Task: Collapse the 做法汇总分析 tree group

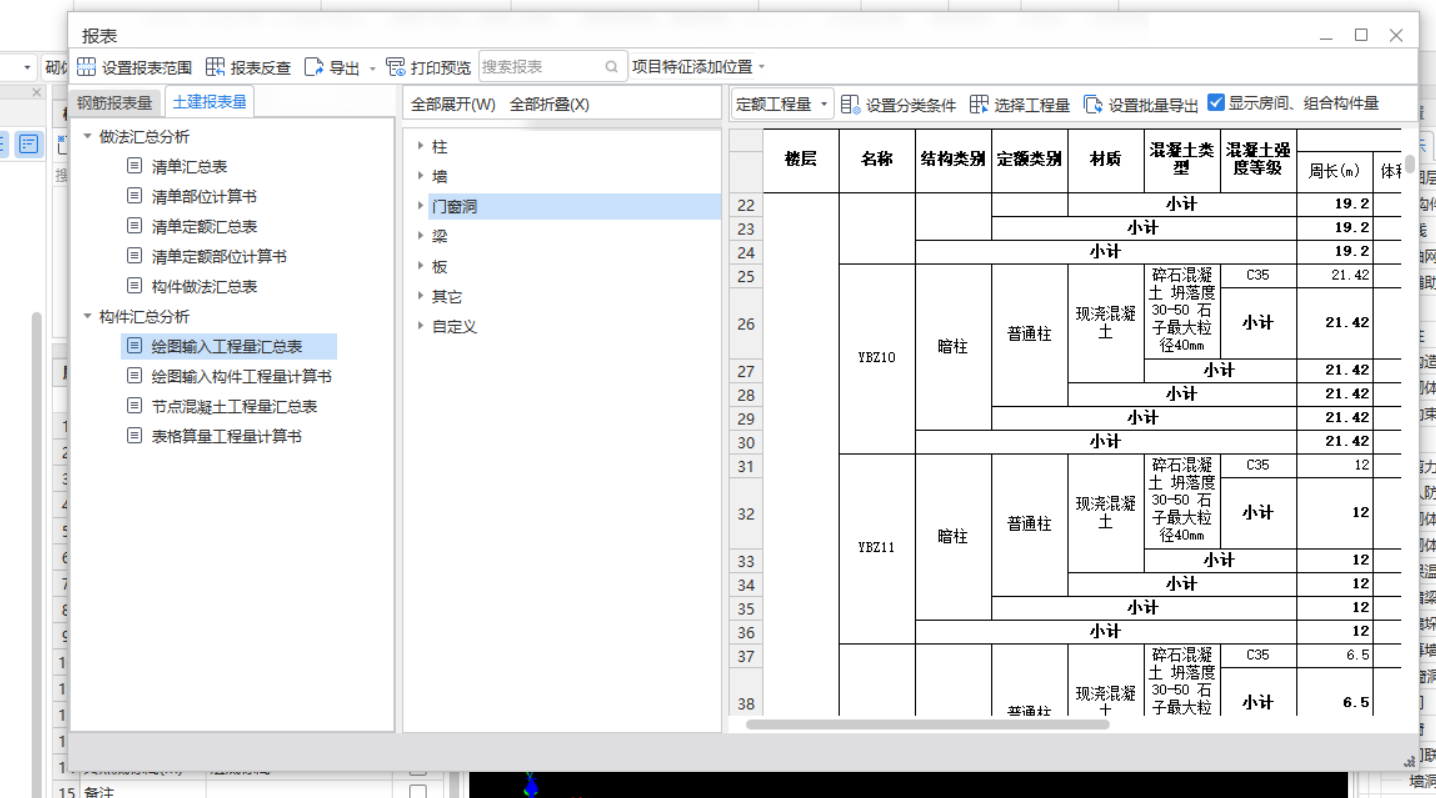Action: click(x=88, y=136)
